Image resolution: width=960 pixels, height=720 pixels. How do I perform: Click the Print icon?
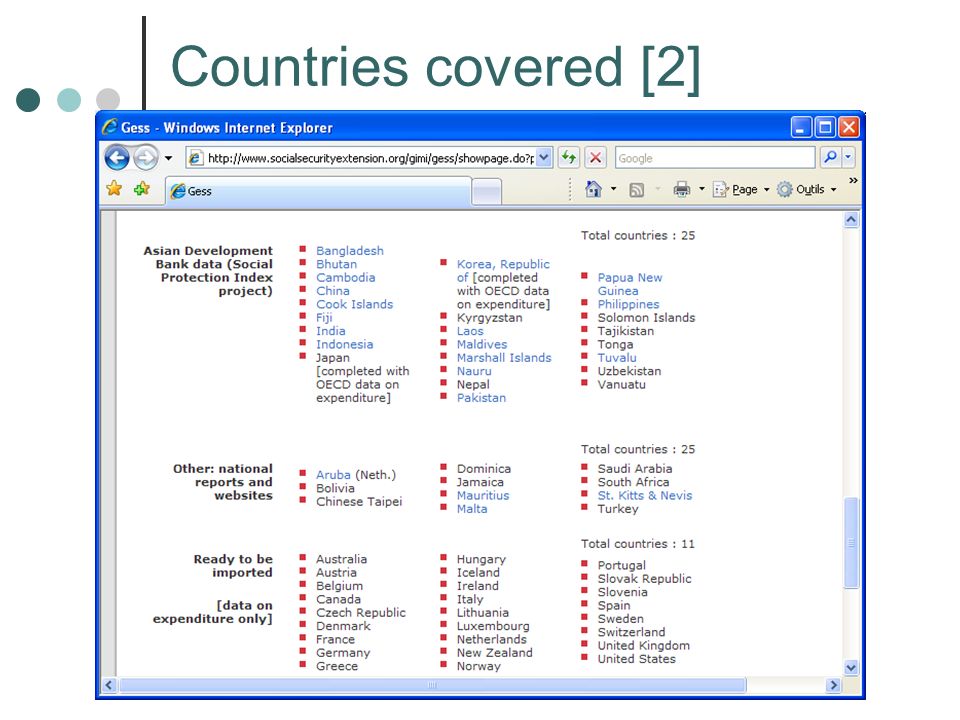click(x=681, y=189)
